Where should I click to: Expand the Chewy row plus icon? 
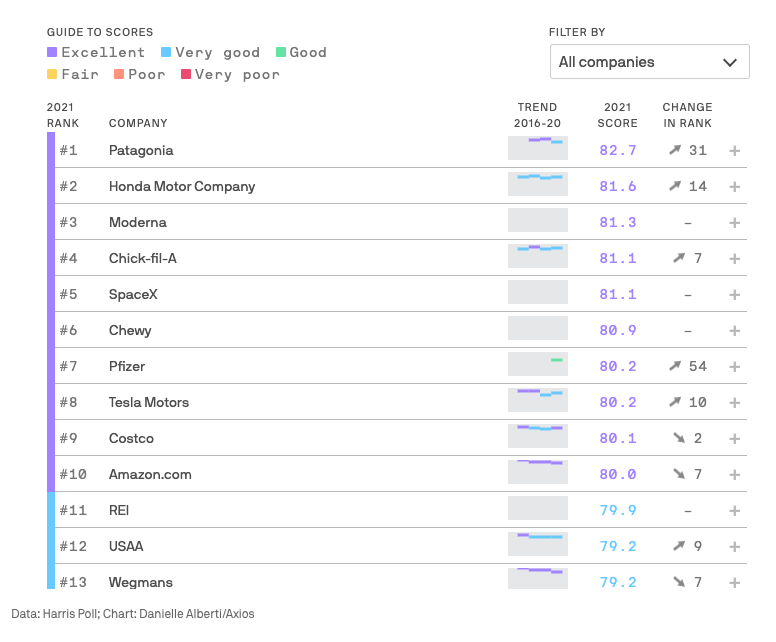coord(735,331)
